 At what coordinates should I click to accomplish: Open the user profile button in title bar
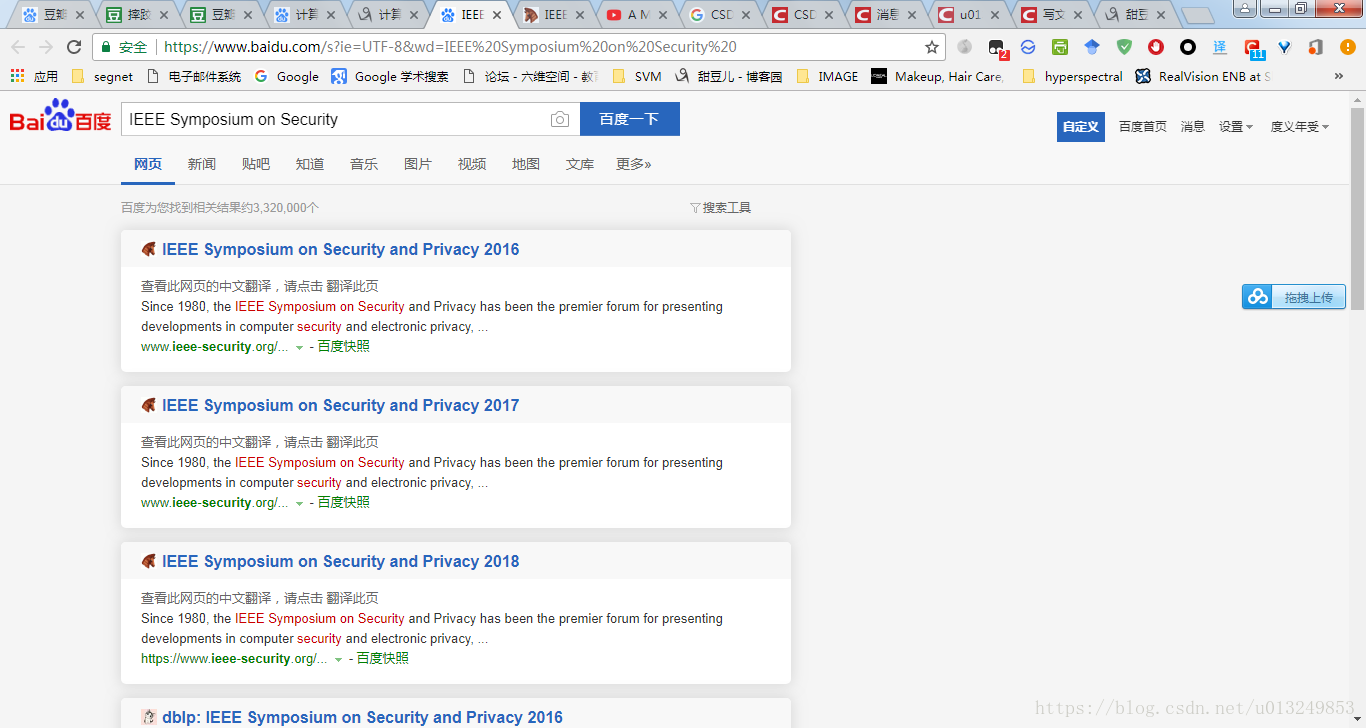click(x=1245, y=8)
